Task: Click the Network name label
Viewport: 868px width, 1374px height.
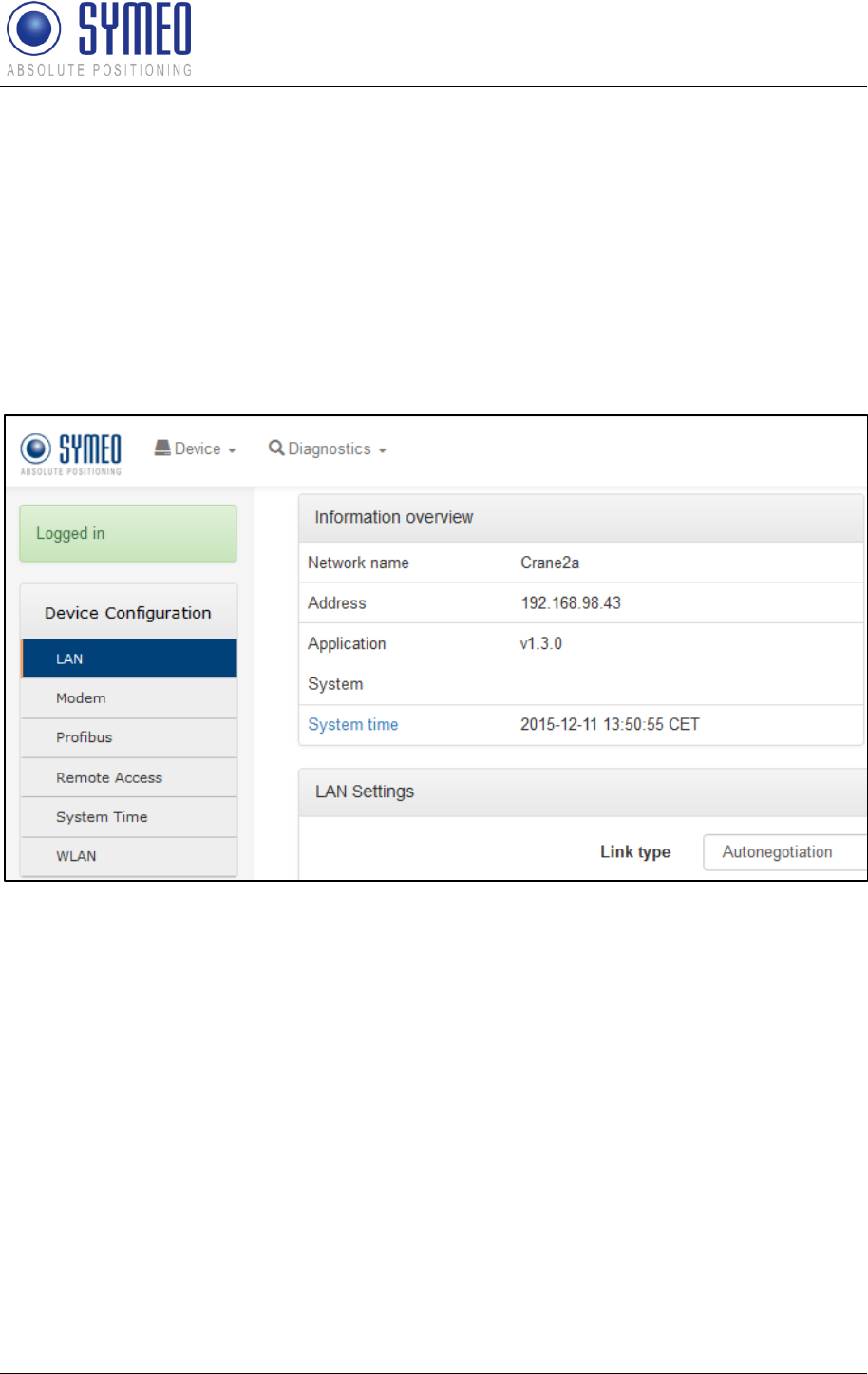Action: click(x=358, y=563)
